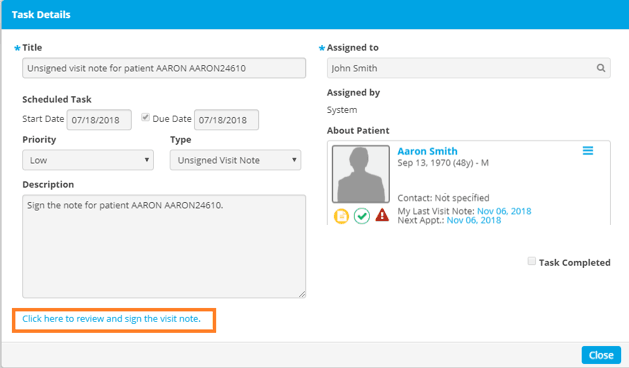The height and width of the screenshot is (368, 629).
Task: Click the green checkmark patient status icon
Action: point(361,216)
